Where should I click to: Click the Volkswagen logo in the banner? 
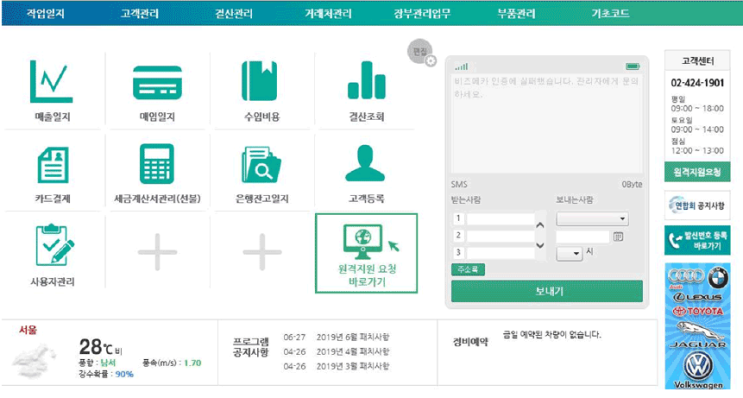(x=698, y=371)
